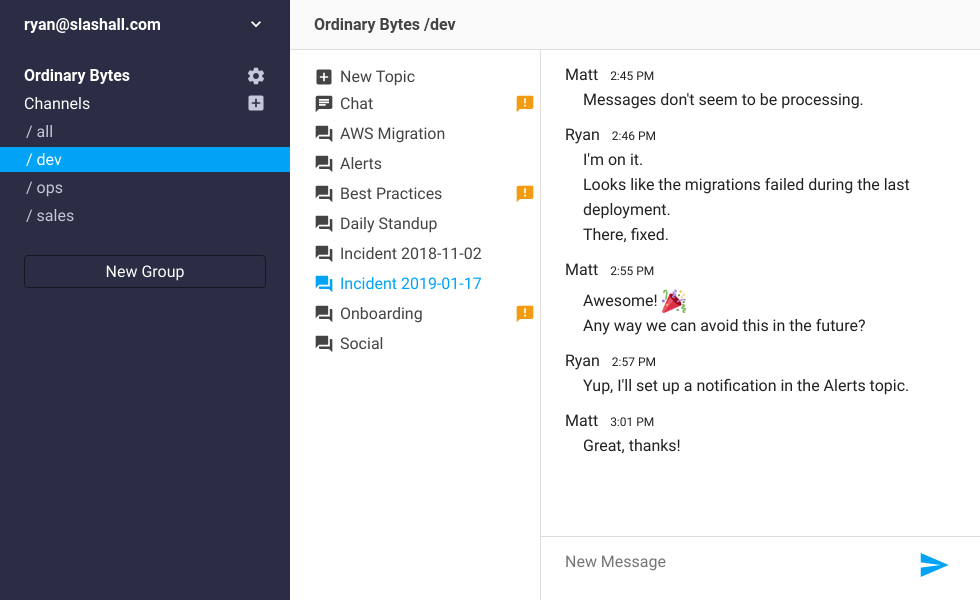Open the / sales channel
The height and width of the screenshot is (600, 980).
tap(145, 216)
